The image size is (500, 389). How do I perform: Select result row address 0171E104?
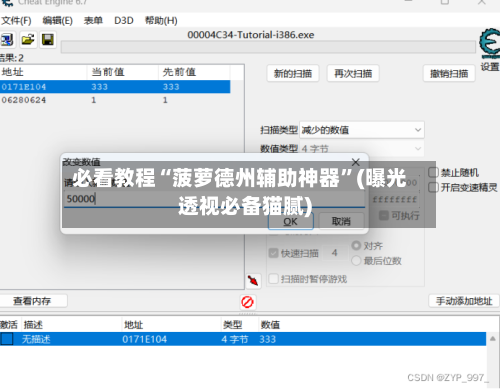point(115,87)
